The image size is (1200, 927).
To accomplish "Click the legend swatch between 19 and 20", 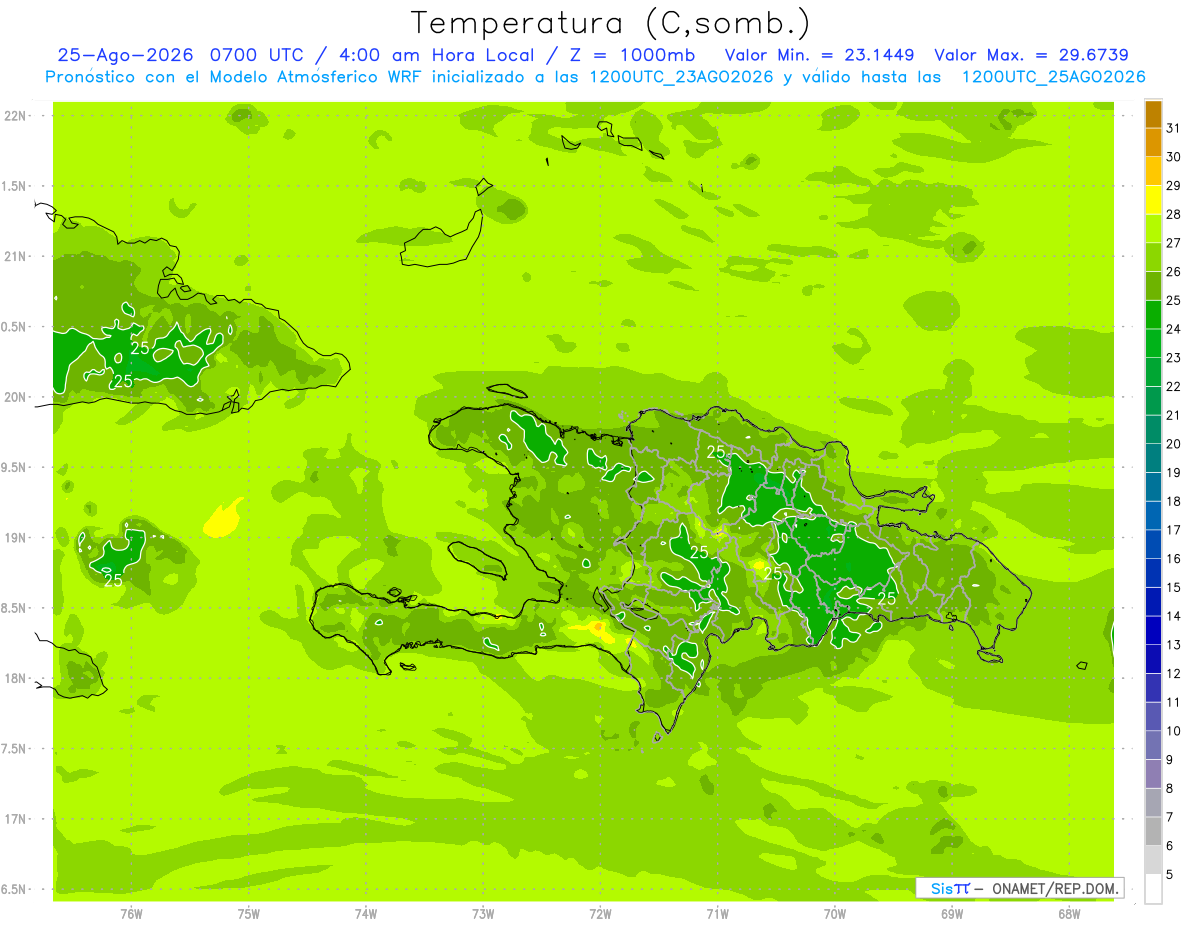I will (1153, 458).
